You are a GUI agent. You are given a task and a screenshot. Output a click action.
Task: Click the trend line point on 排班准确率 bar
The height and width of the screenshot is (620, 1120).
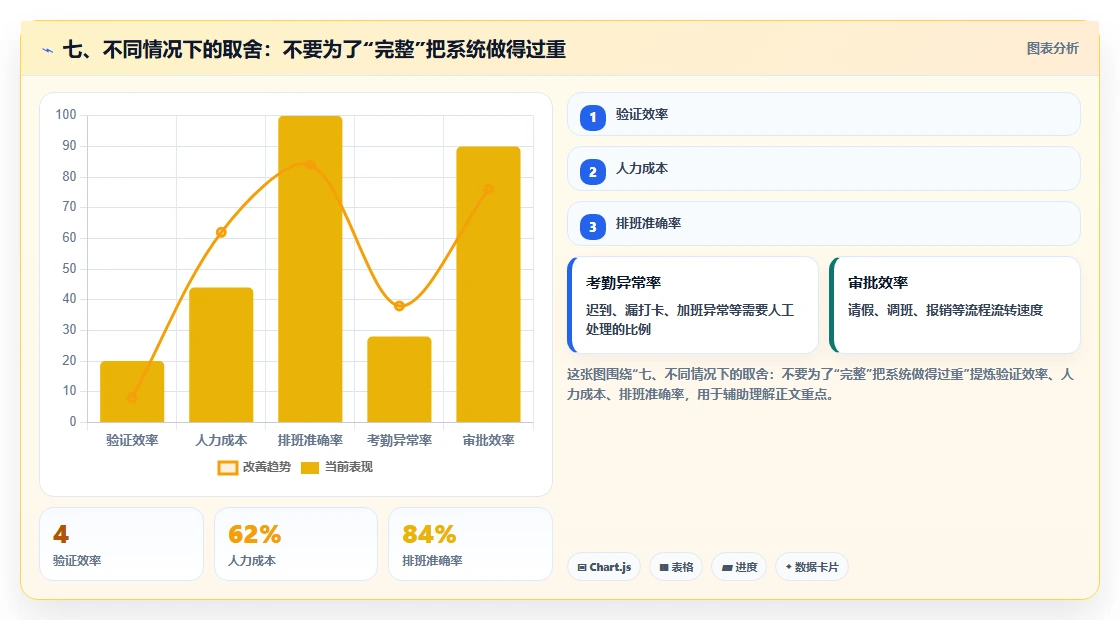pos(310,165)
